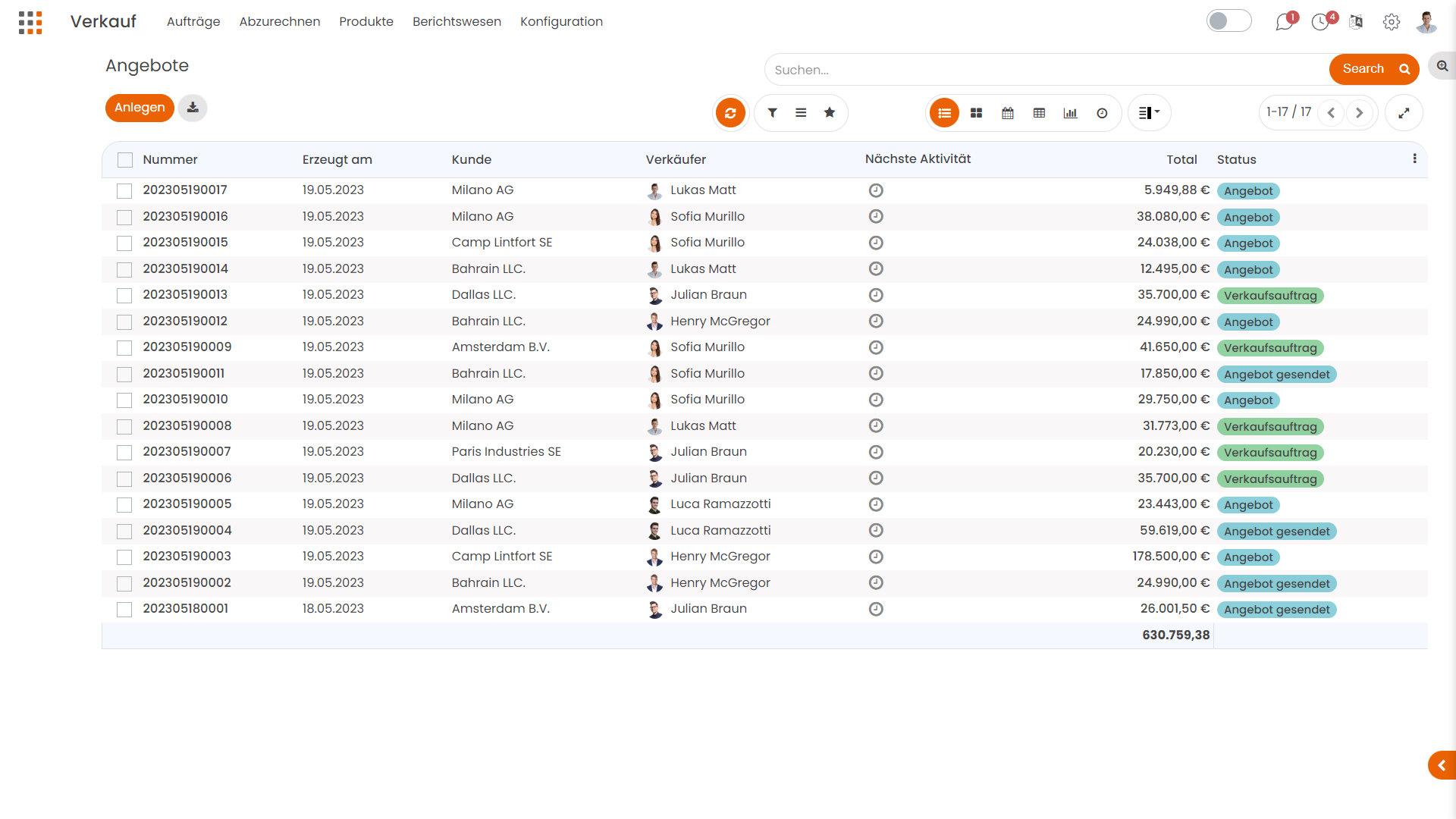
Task: Click Verkaufsauftrag status of order 202305190008
Action: (1270, 427)
